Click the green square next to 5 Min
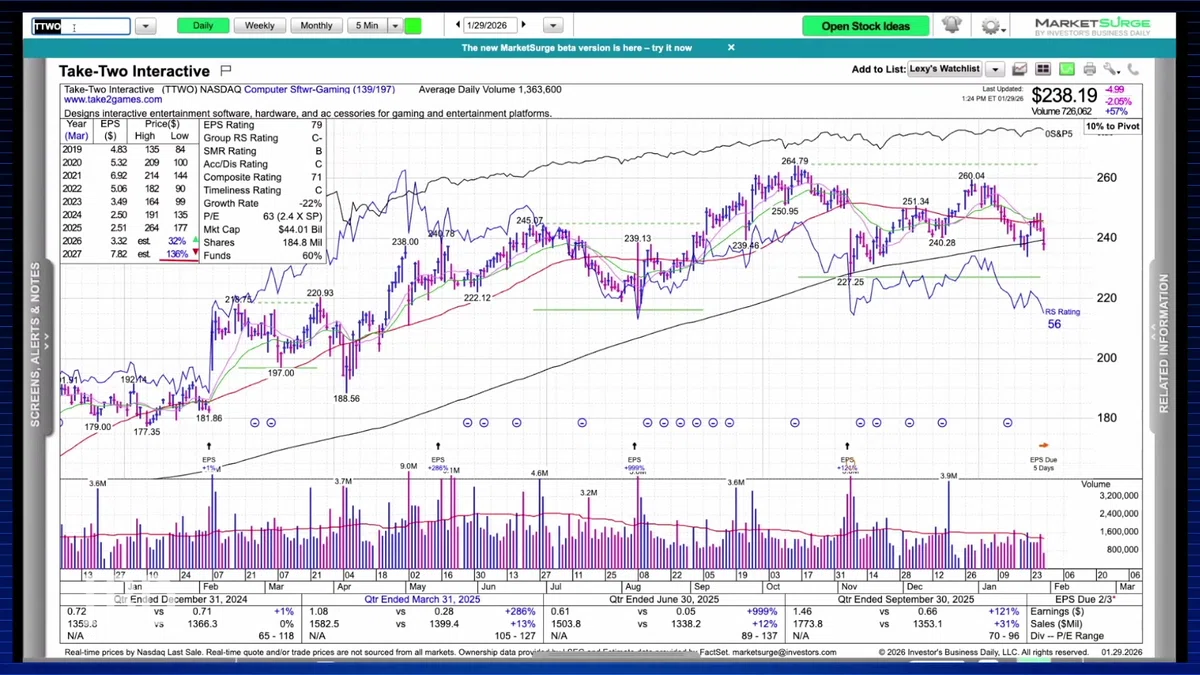Image resolution: width=1200 pixels, height=675 pixels. (x=413, y=26)
